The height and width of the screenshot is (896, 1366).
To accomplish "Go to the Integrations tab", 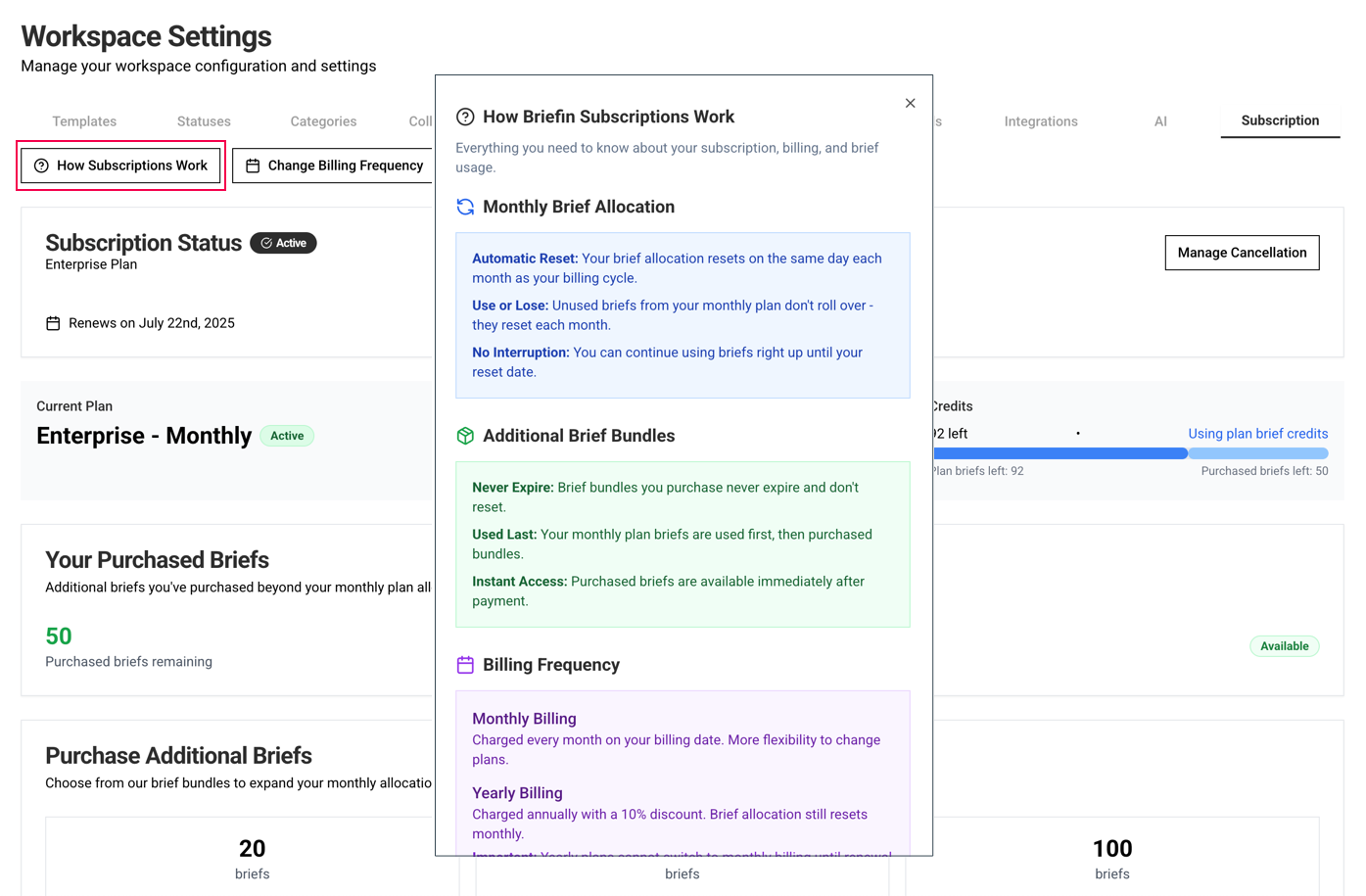I will (x=1041, y=121).
